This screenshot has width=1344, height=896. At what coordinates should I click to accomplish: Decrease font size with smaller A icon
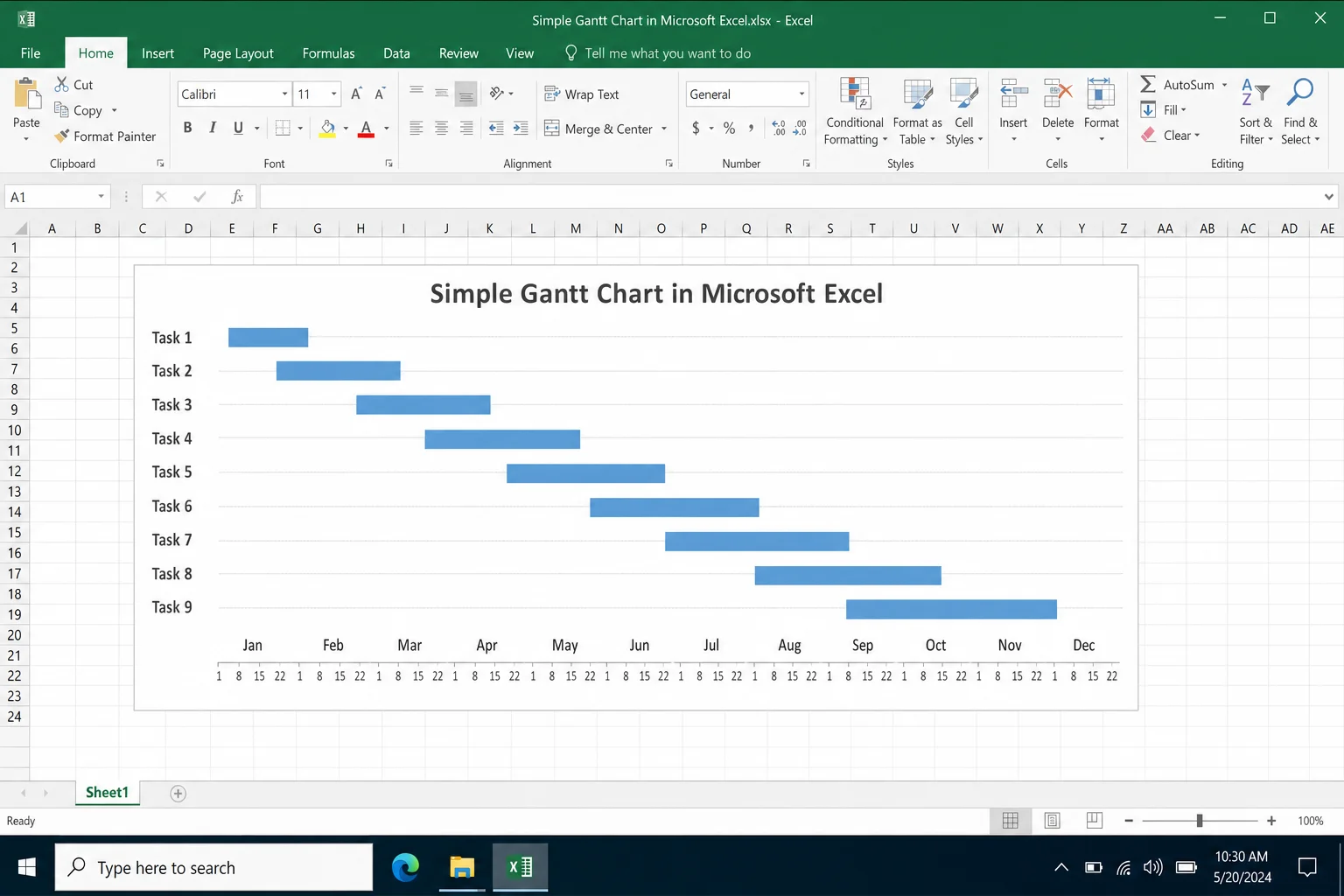click(x=380, y=94)
